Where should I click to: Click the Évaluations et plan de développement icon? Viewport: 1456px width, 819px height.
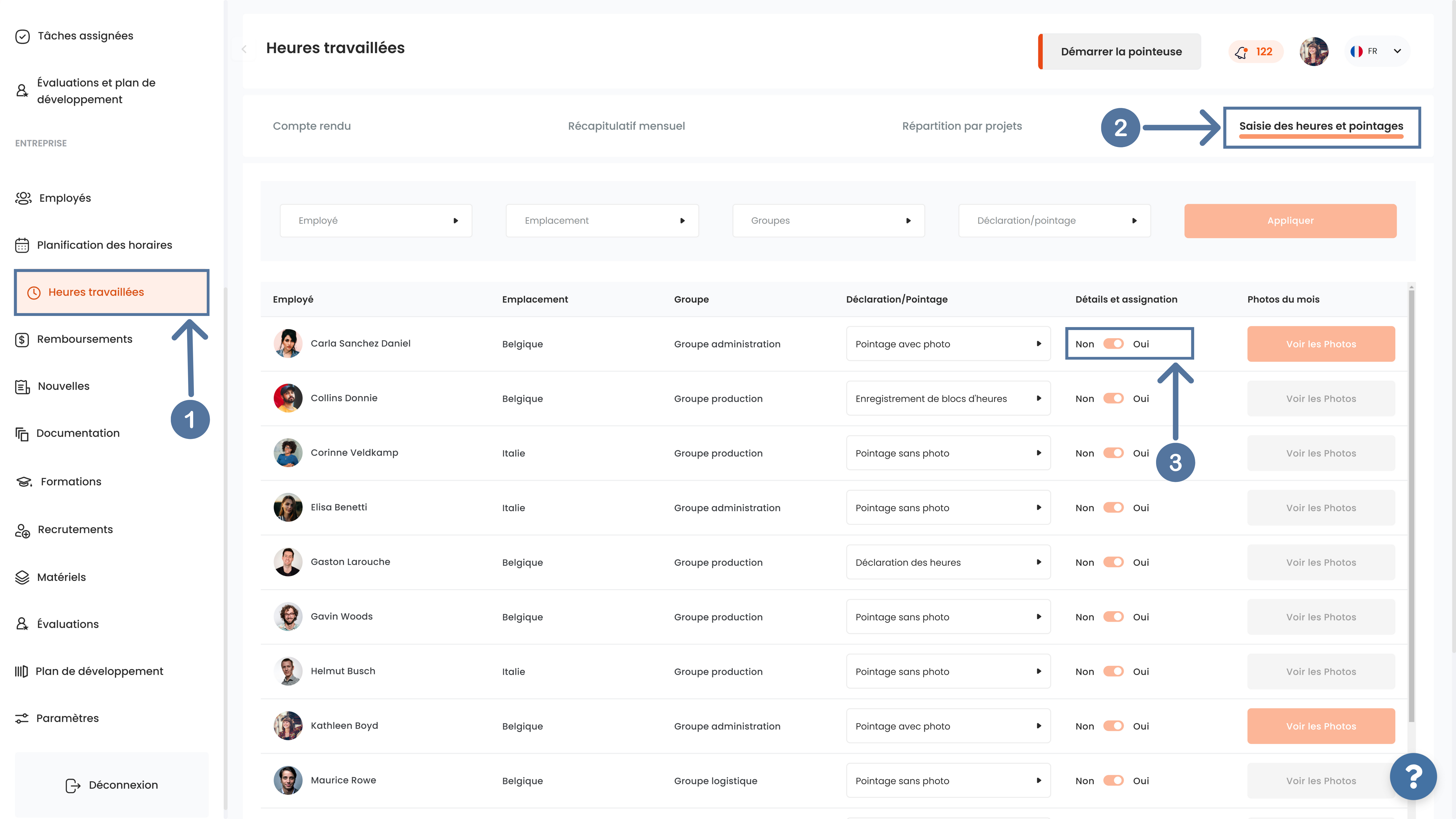coord(22,91)
